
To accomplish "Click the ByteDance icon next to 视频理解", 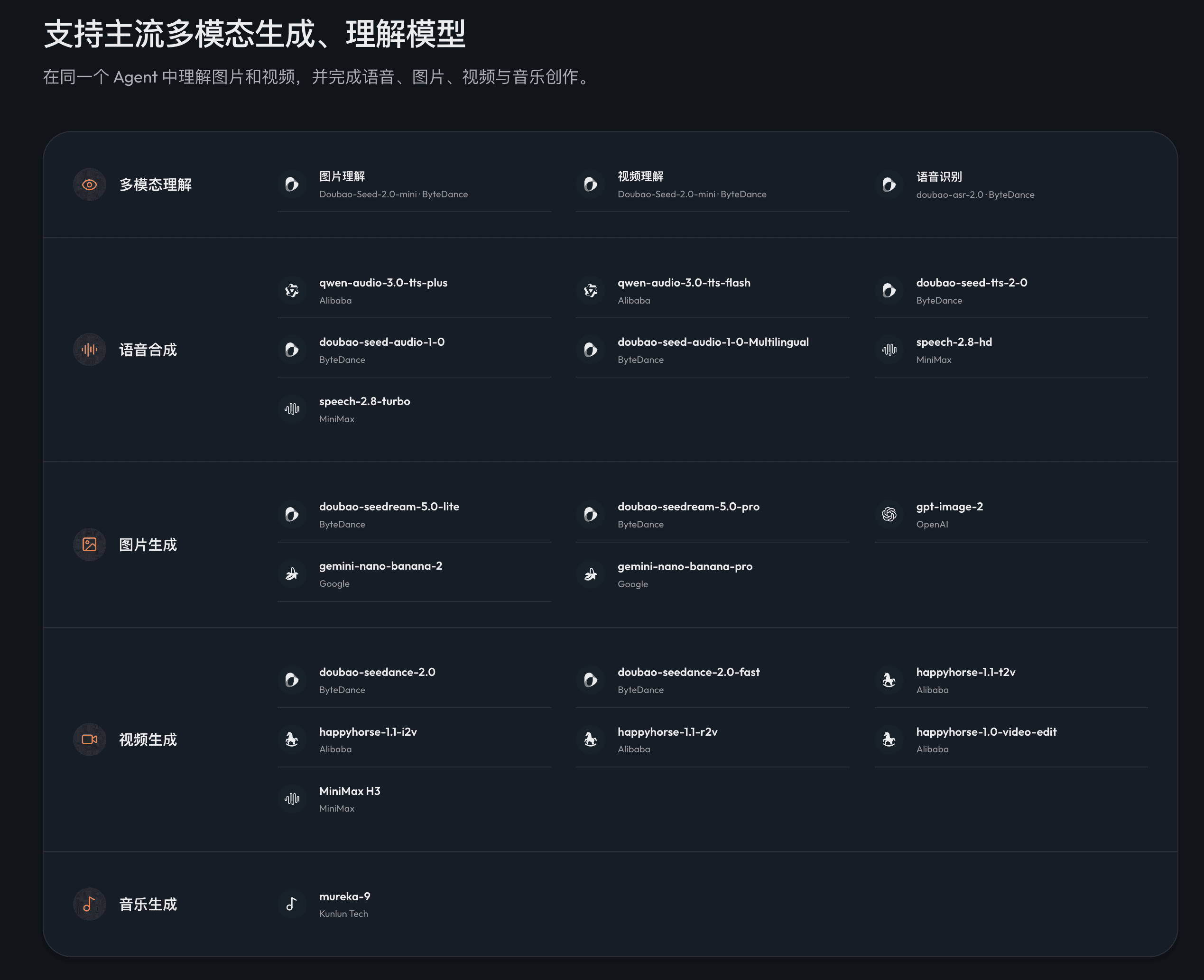I will 591,185.
